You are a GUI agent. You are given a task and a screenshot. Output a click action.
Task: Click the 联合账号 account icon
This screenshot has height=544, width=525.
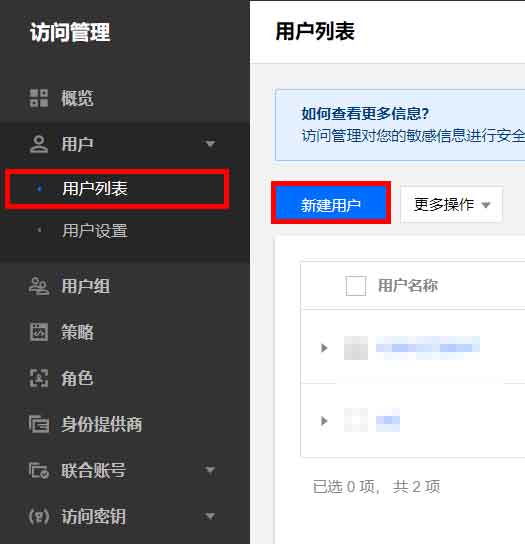tap(39, 470)
